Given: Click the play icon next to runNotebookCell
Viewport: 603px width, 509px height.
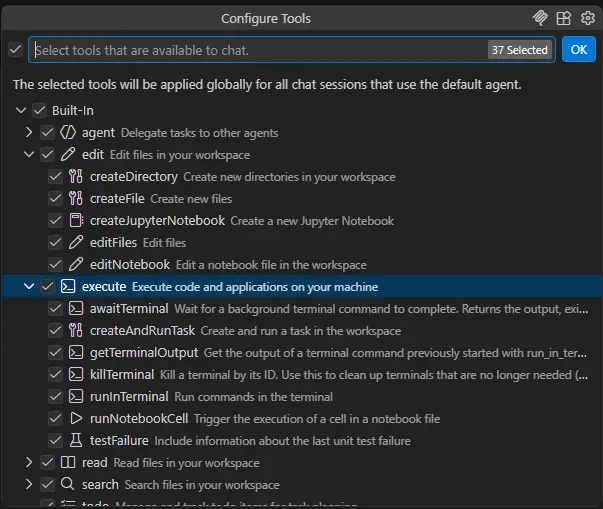Looking at the screenshot, I should coord(76,419).
